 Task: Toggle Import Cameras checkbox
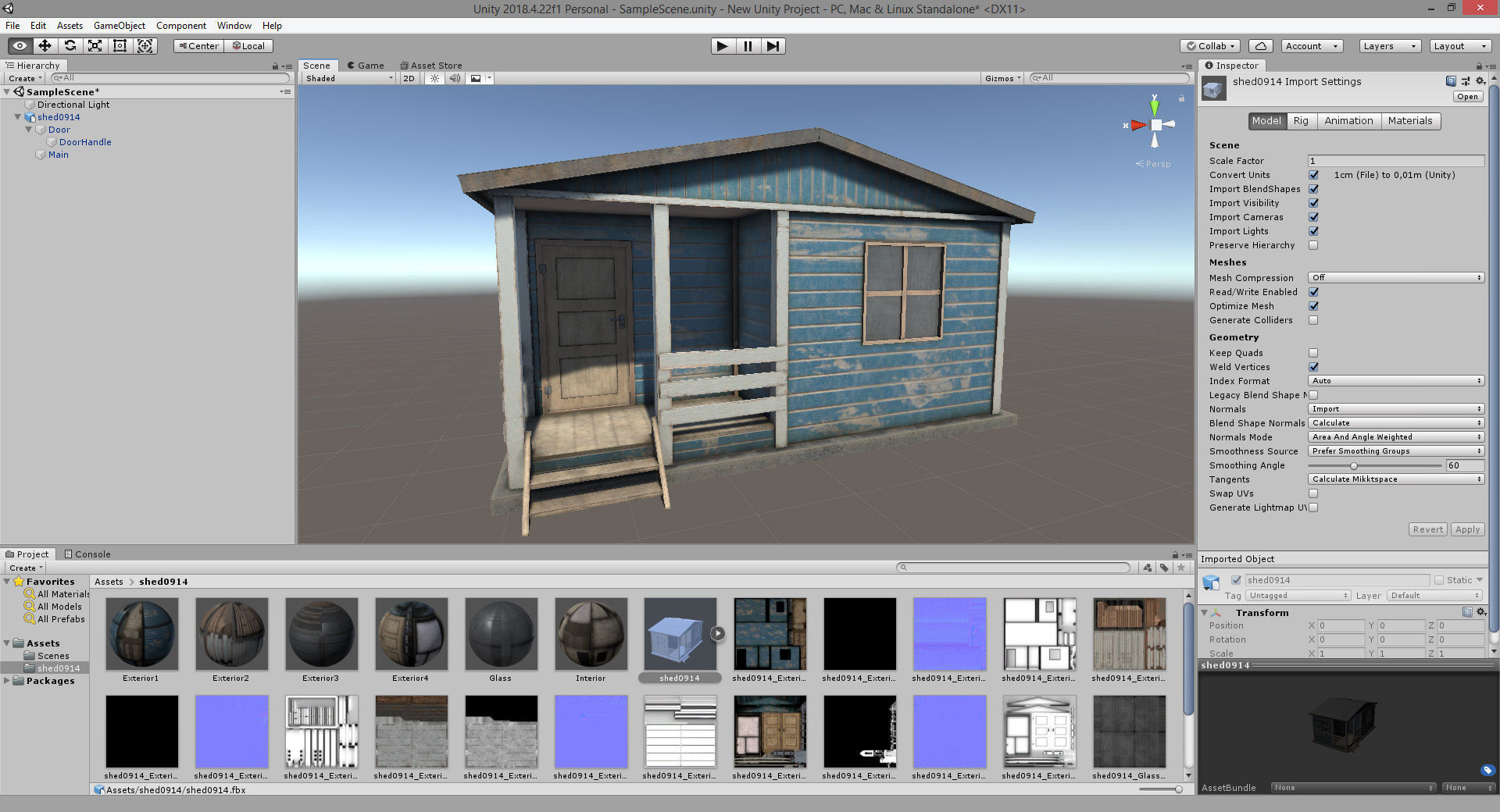1313,217
